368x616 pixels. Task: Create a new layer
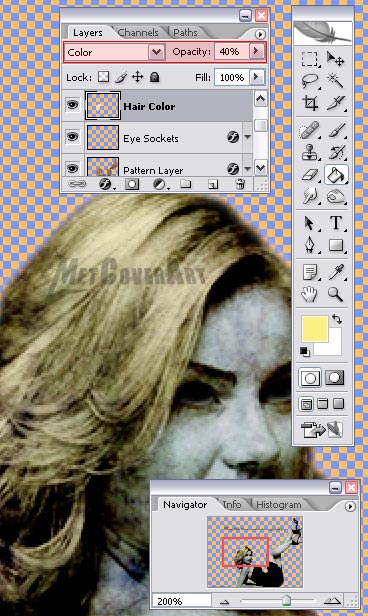coord(213,184)
